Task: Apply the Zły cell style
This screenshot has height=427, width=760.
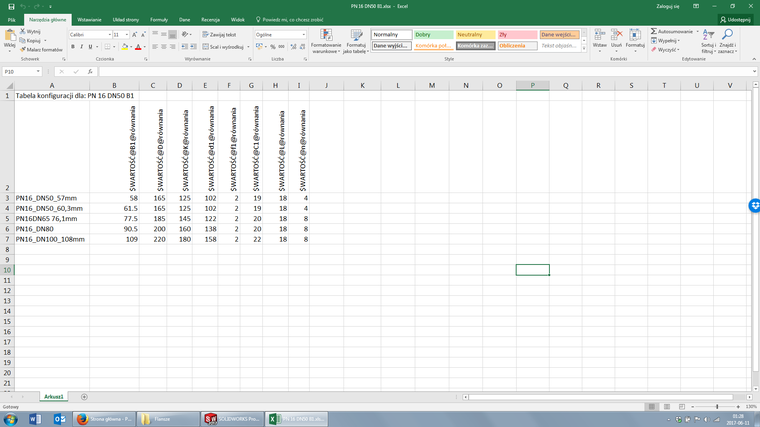Action: [517, 35]
